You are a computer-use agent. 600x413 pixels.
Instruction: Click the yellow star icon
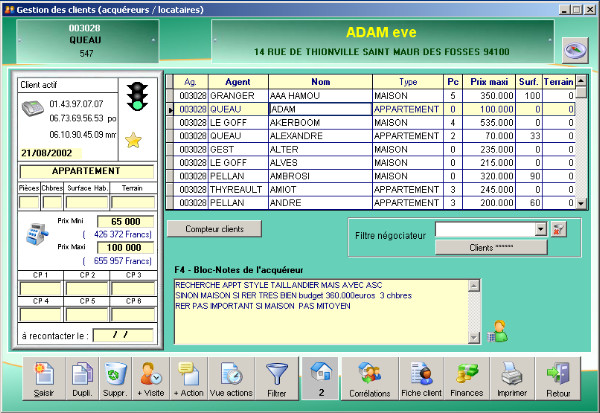click(x=133, y=140)
